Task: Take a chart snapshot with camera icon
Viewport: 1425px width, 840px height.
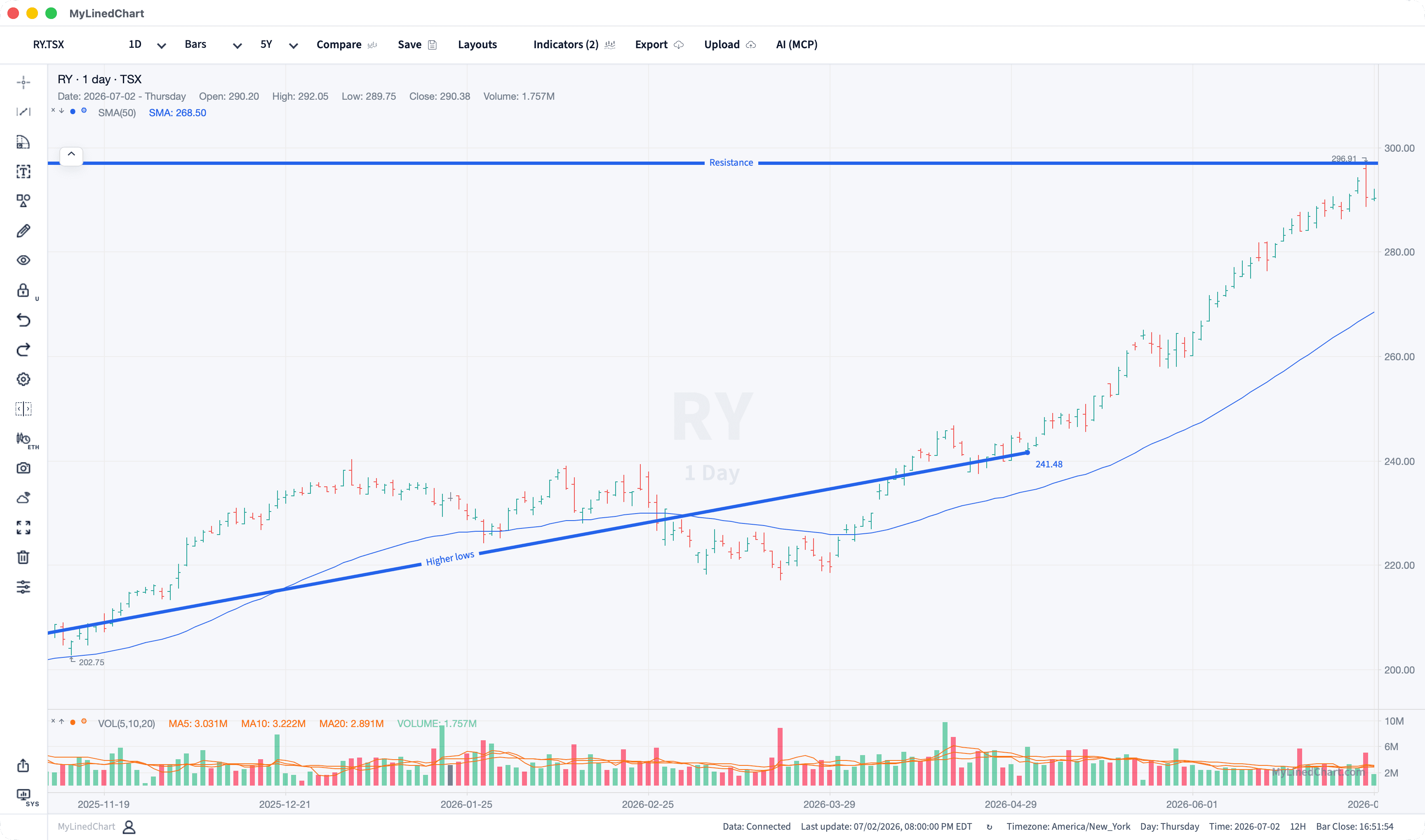Action: pyautogui.click(x=23, y=468)
